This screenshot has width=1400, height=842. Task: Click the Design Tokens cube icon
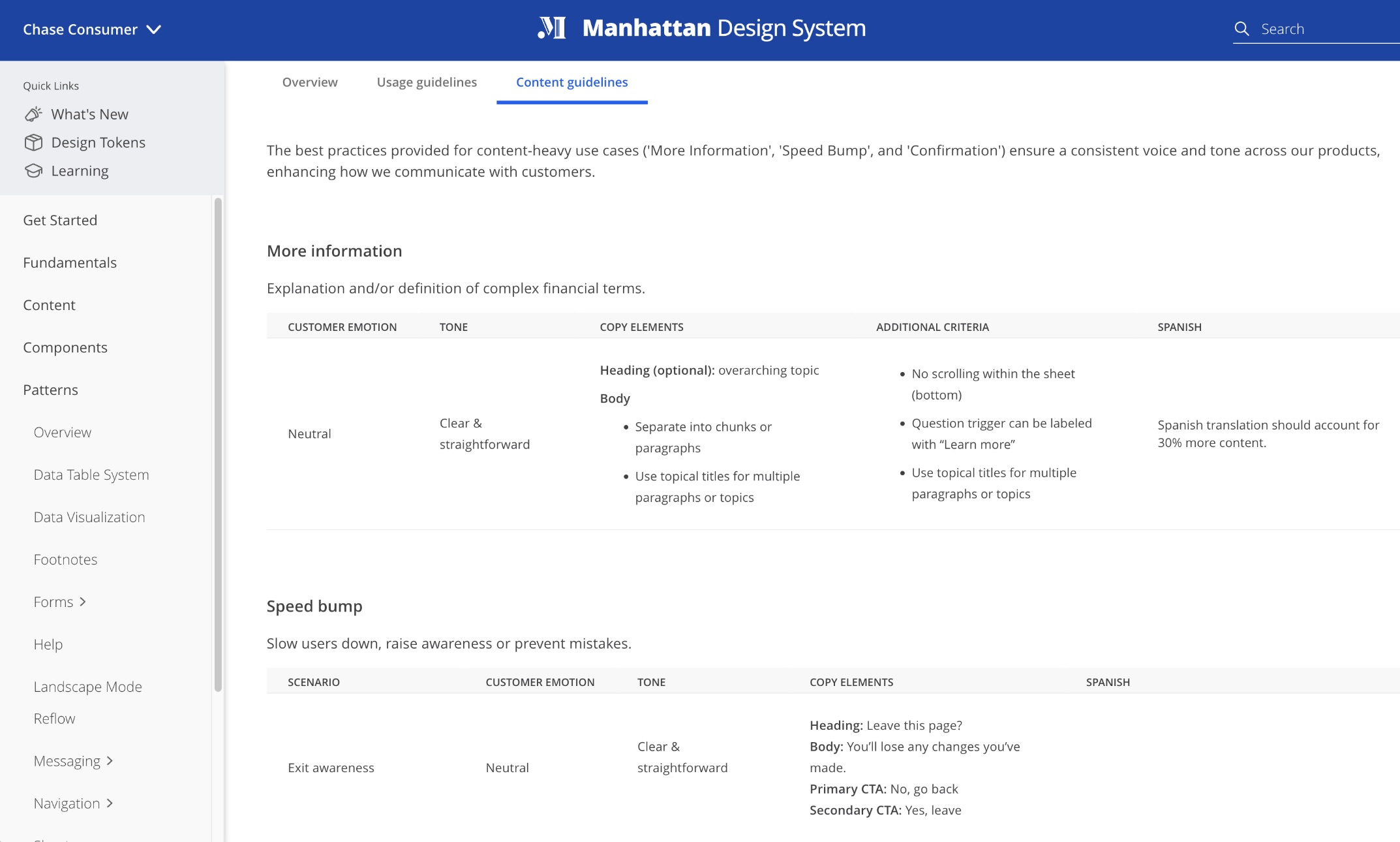(33, 142)
